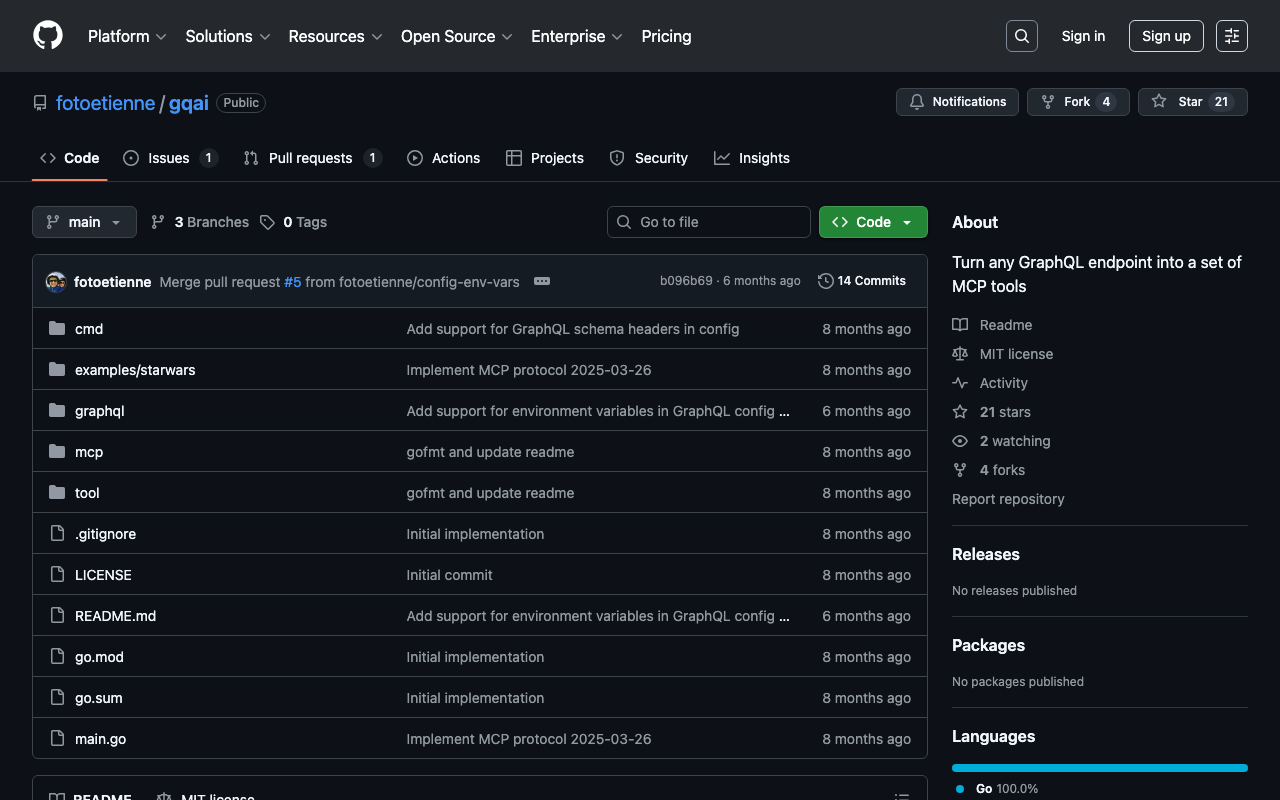Click the Go language percentage bar
Viewport: 1280px width, 800px height.
1099,768
